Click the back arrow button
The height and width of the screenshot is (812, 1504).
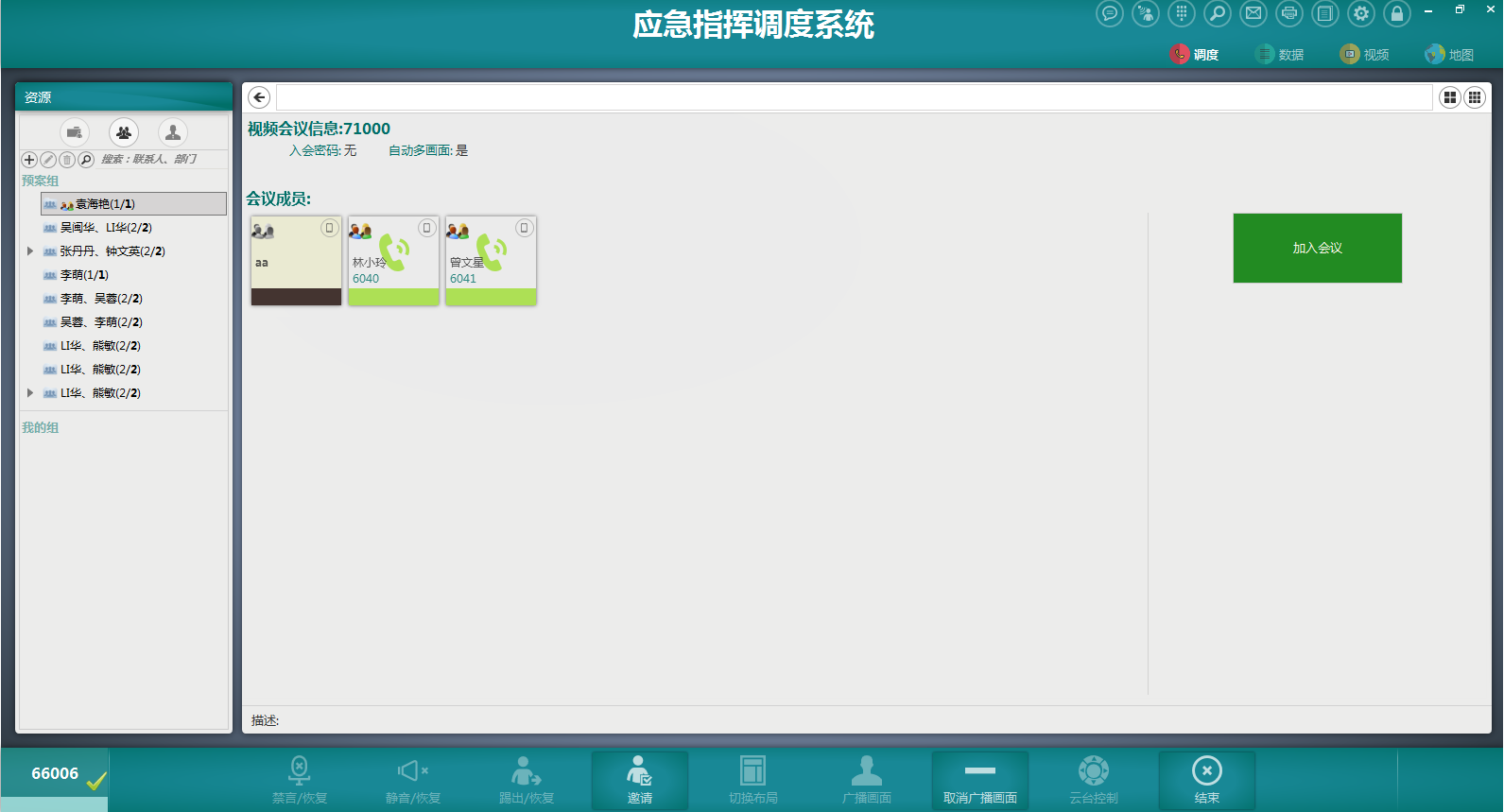(259, 97)
